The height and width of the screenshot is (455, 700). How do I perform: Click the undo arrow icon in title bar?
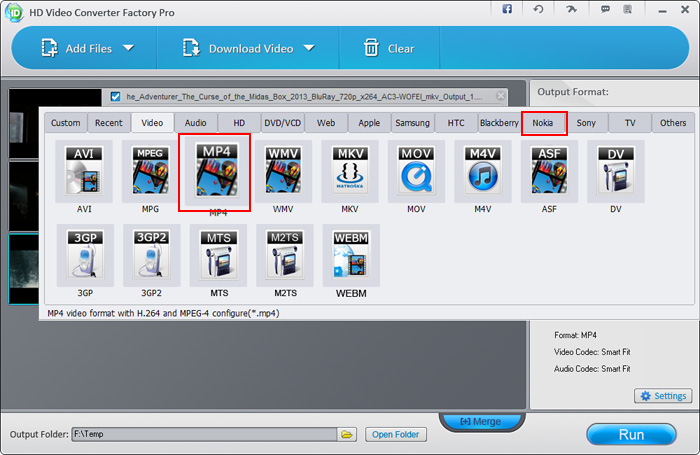(x=538, y=9)
